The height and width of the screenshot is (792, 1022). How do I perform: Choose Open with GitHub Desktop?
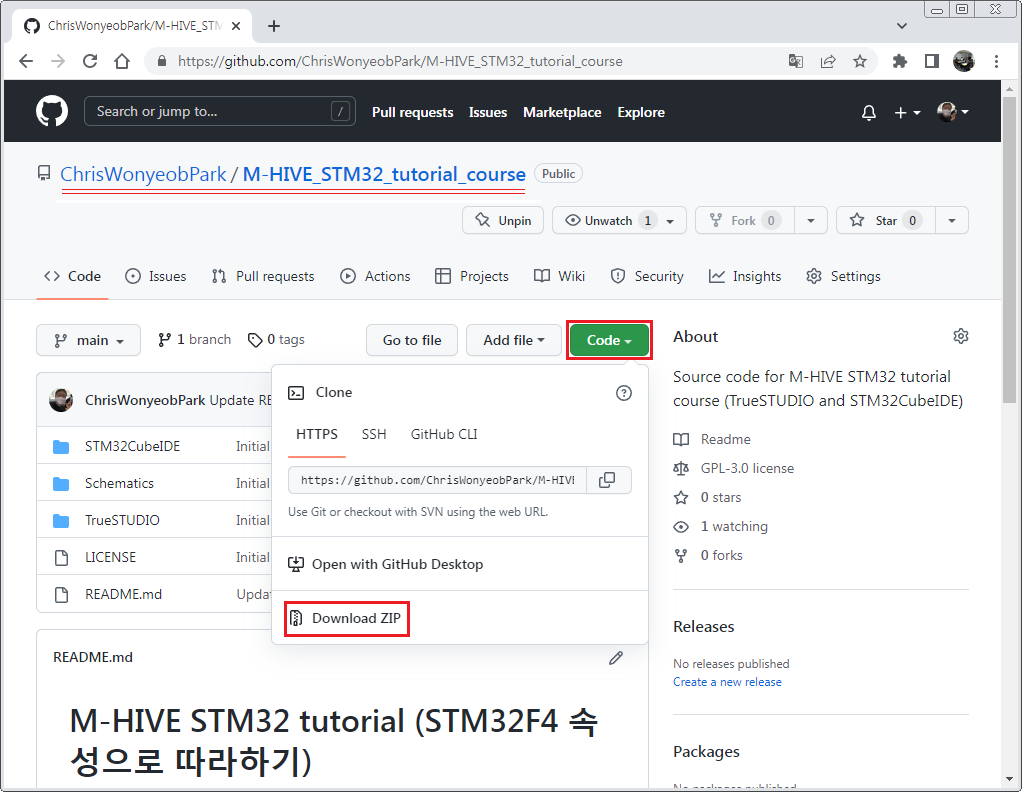[386, 565]
